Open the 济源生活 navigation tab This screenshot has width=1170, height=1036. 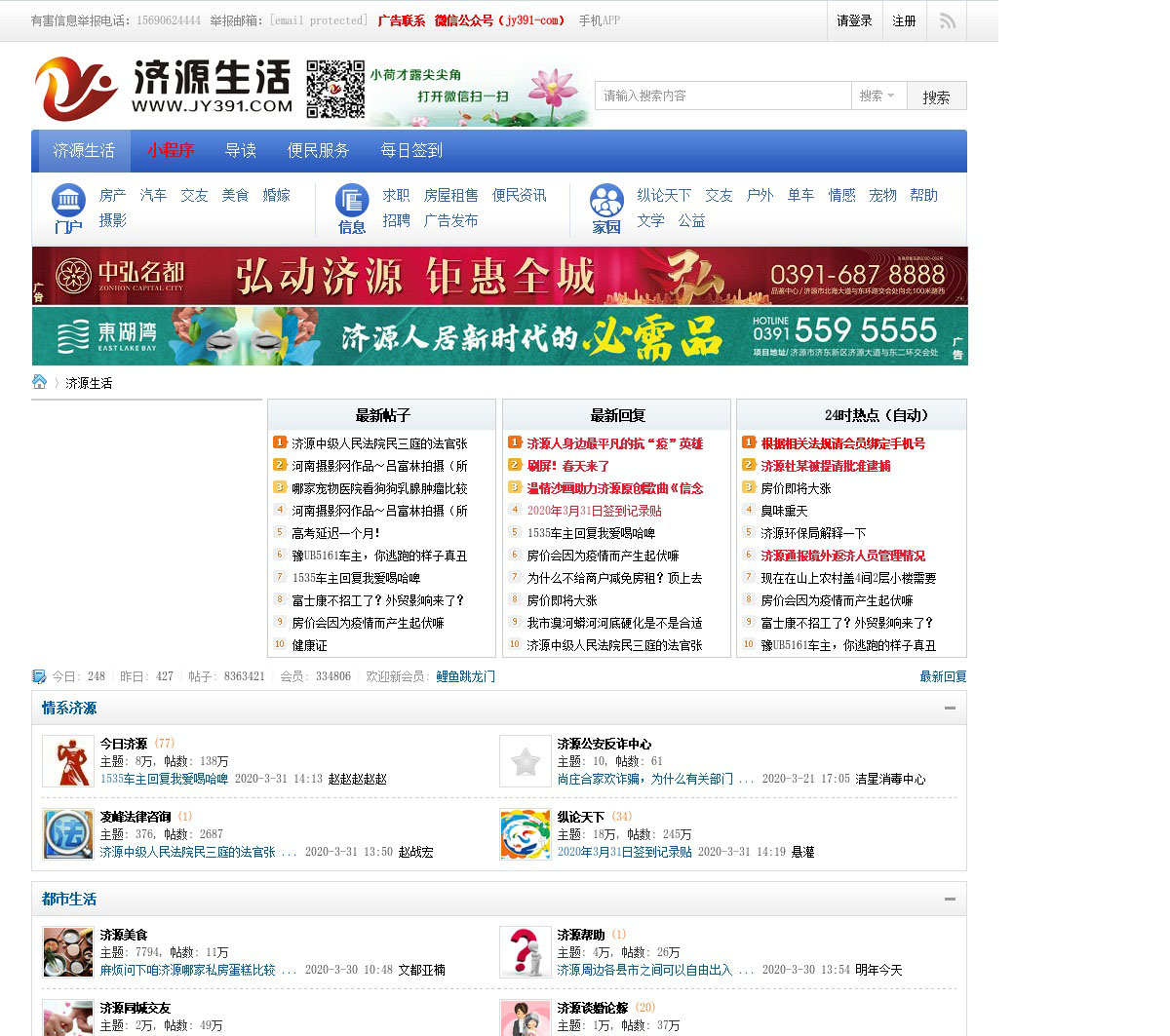point(84,151)
